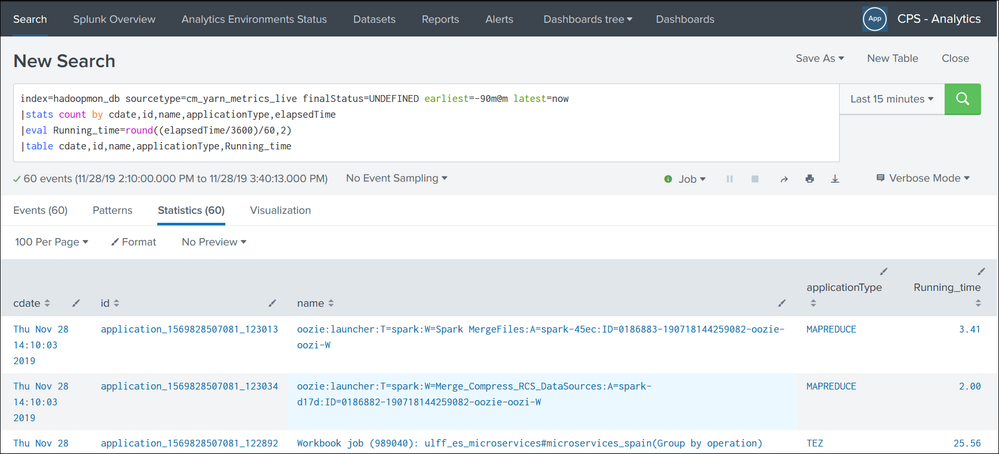Image resolution: width=999 pixels, height=454 pixels.
Task: Sort by the name column arrows
Action: (332, 304)
